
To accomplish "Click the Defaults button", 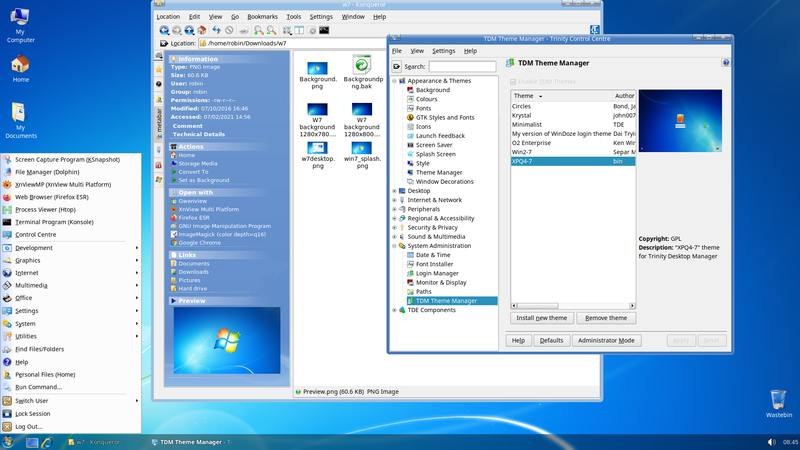I will coord(552,340).
